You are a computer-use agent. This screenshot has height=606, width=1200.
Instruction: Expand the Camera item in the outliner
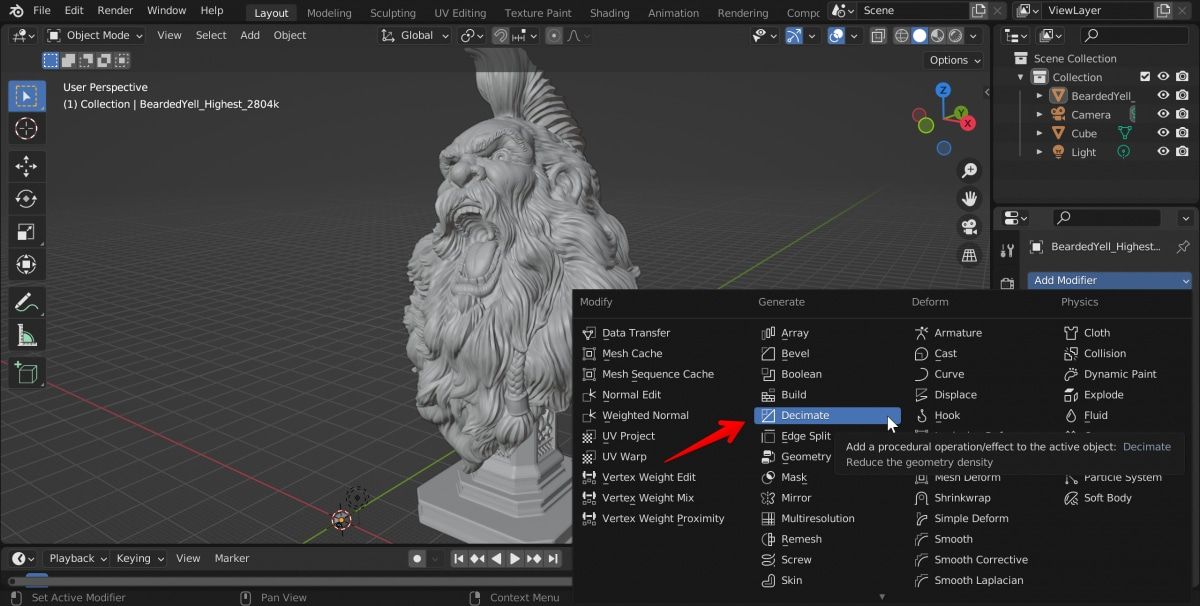[1039, 114]
